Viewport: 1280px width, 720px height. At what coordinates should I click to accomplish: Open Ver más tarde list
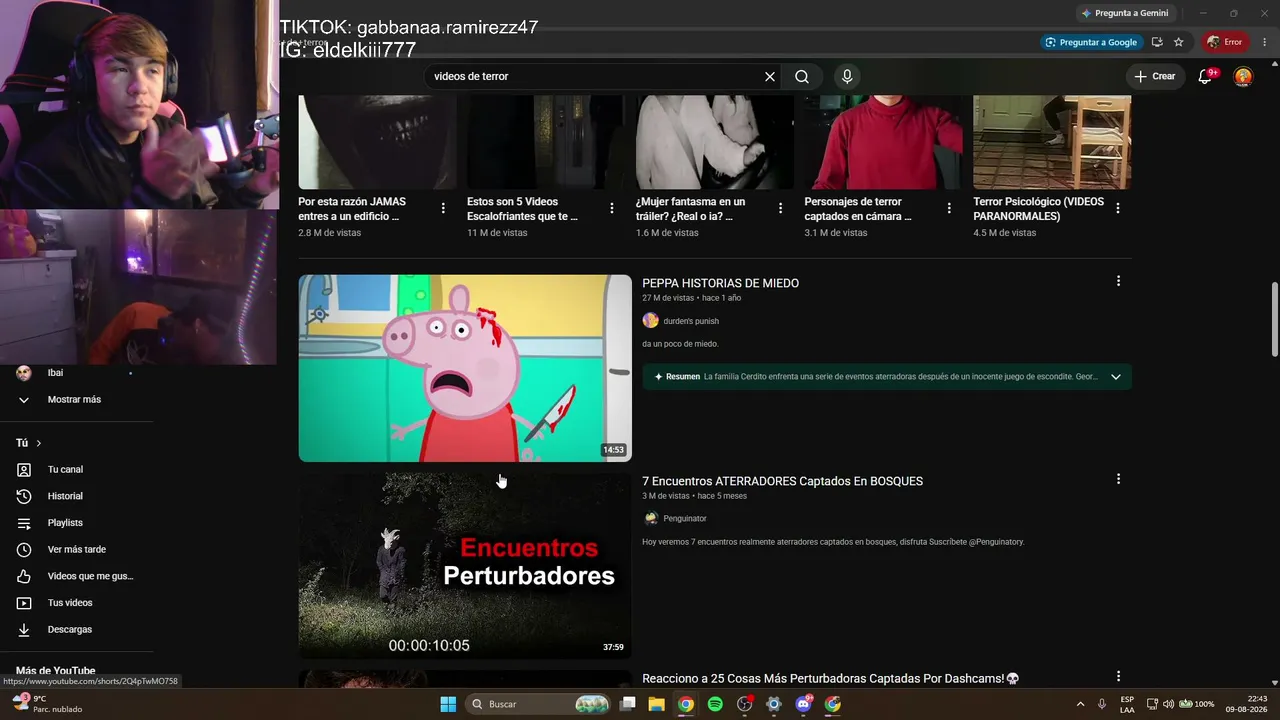tap(76, 550)
